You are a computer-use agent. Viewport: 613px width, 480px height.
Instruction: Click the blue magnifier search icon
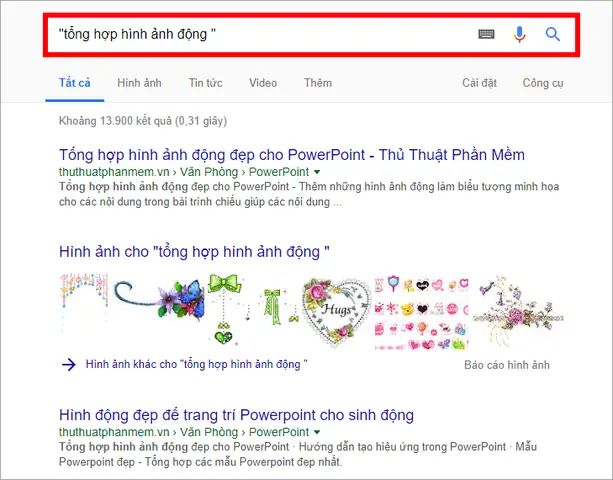coord(552,34)
